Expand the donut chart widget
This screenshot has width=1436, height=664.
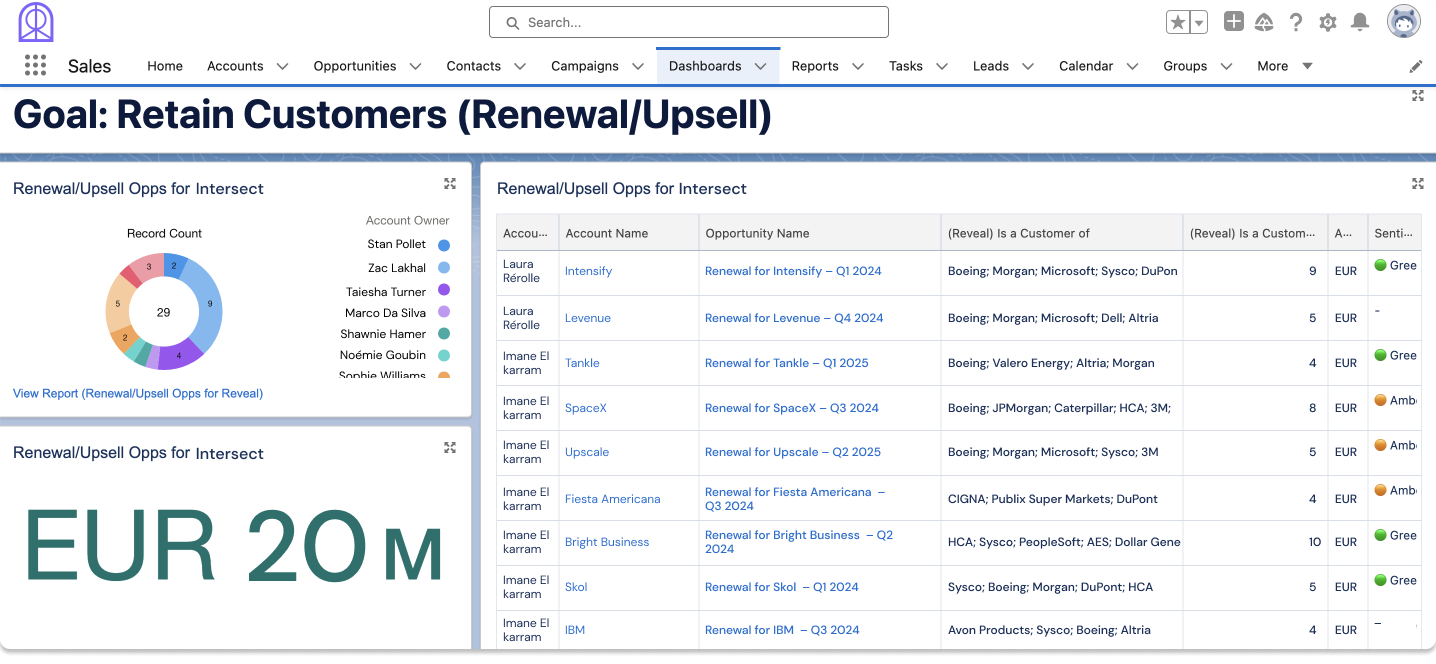coord(450,183)
